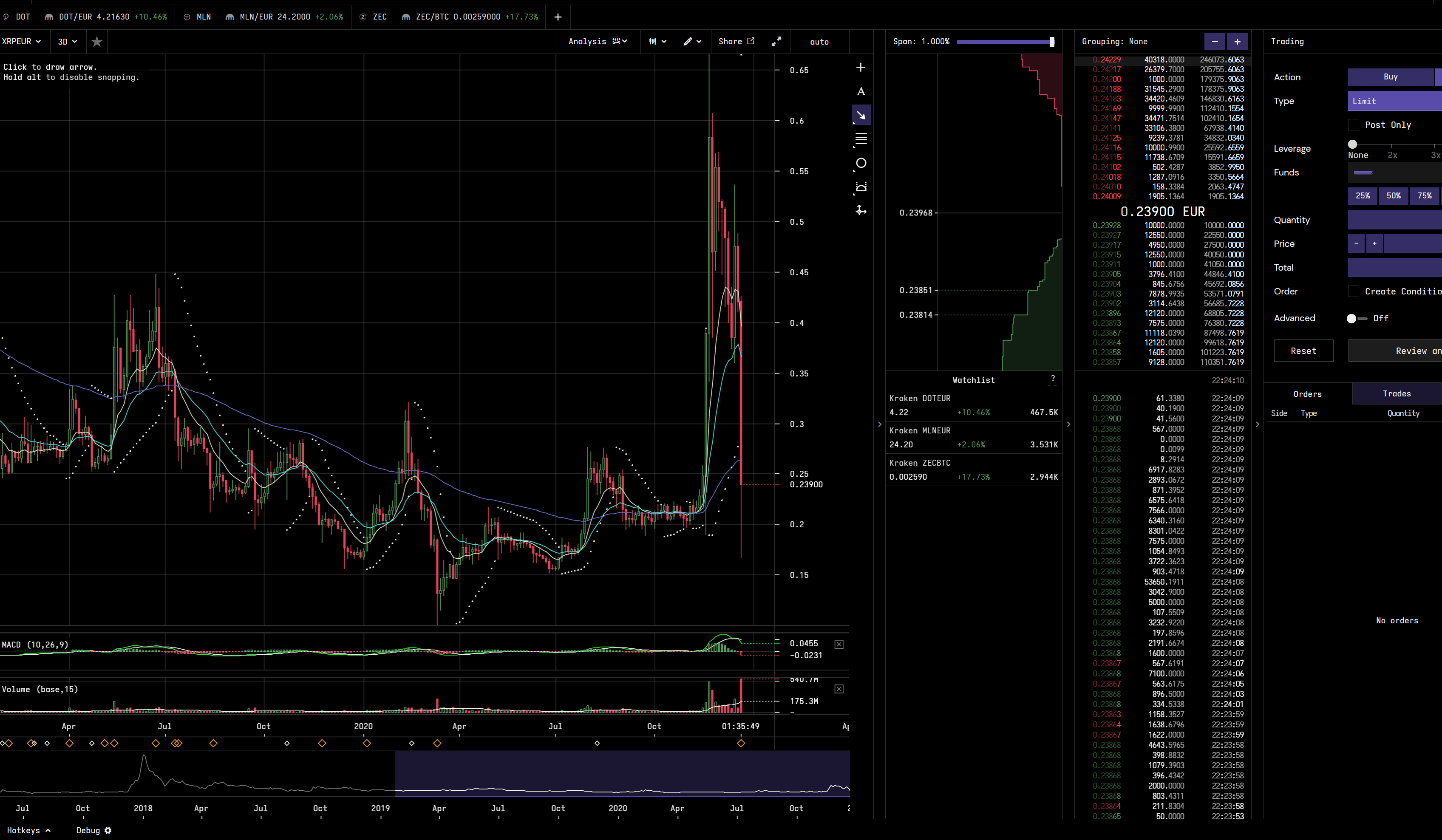Click bid price 0.23928 in order book
Screen dimensions: 1442x840
coord(1106,226)
